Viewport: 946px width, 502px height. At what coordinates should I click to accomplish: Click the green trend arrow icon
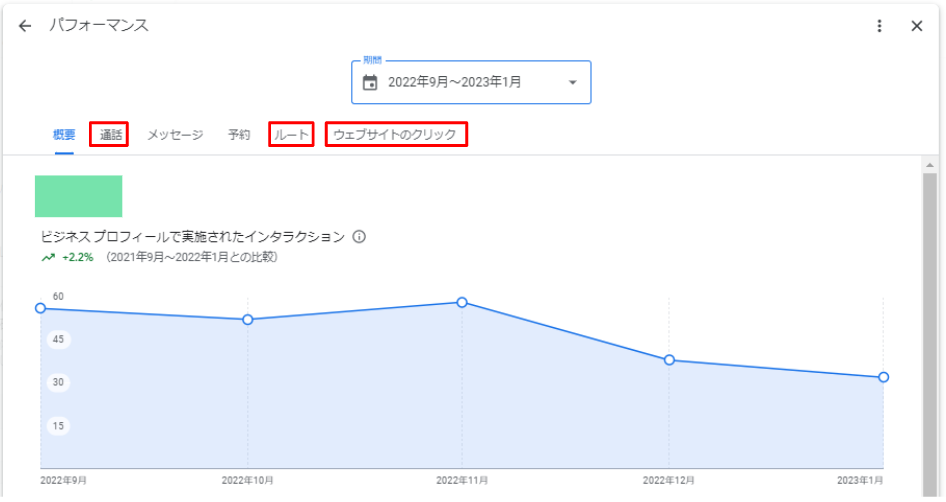(x=48, y=258)
